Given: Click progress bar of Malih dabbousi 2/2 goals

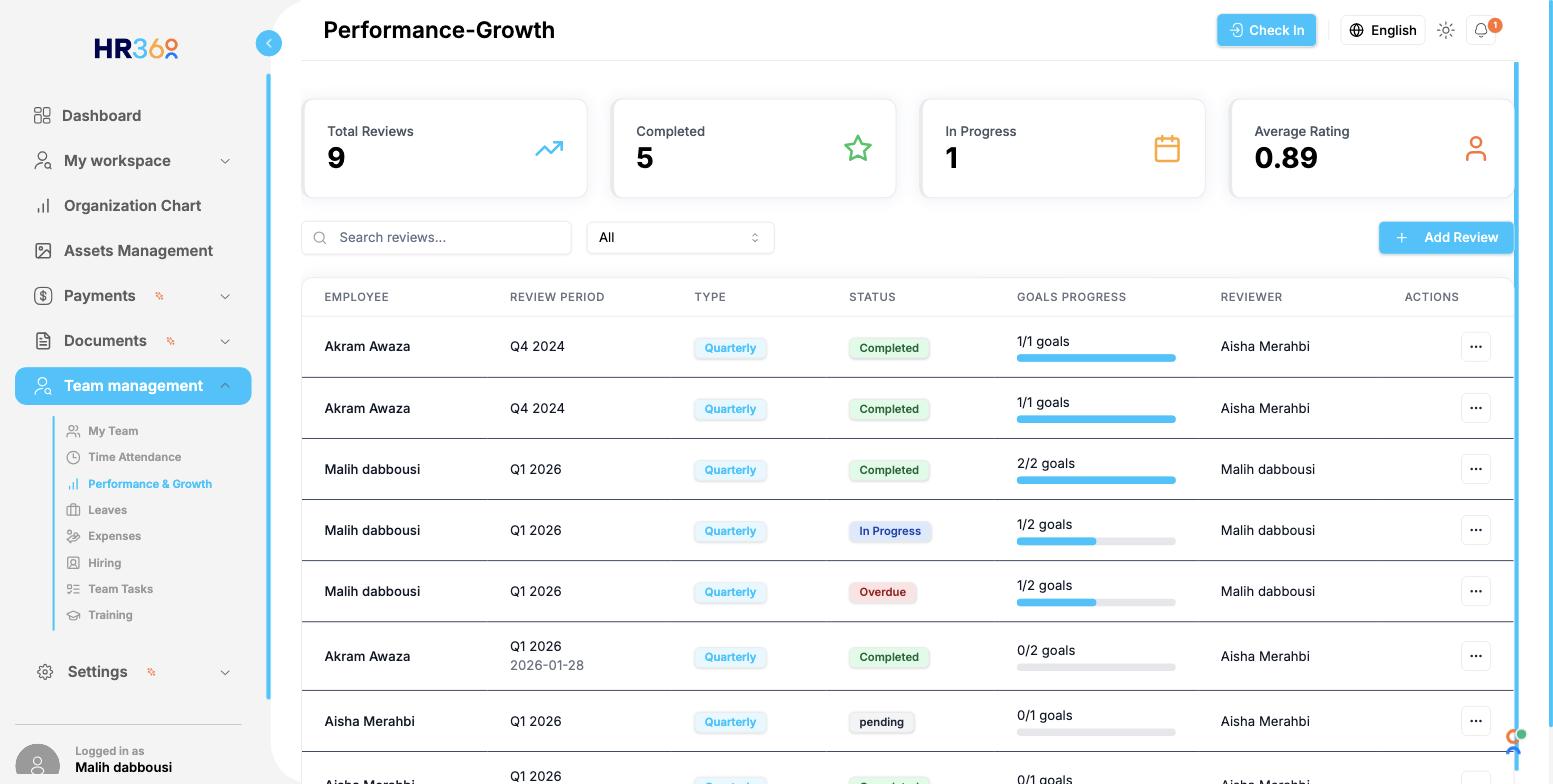Looking at the screenshot, I should pyautogui.click(x=1096, y=481).
